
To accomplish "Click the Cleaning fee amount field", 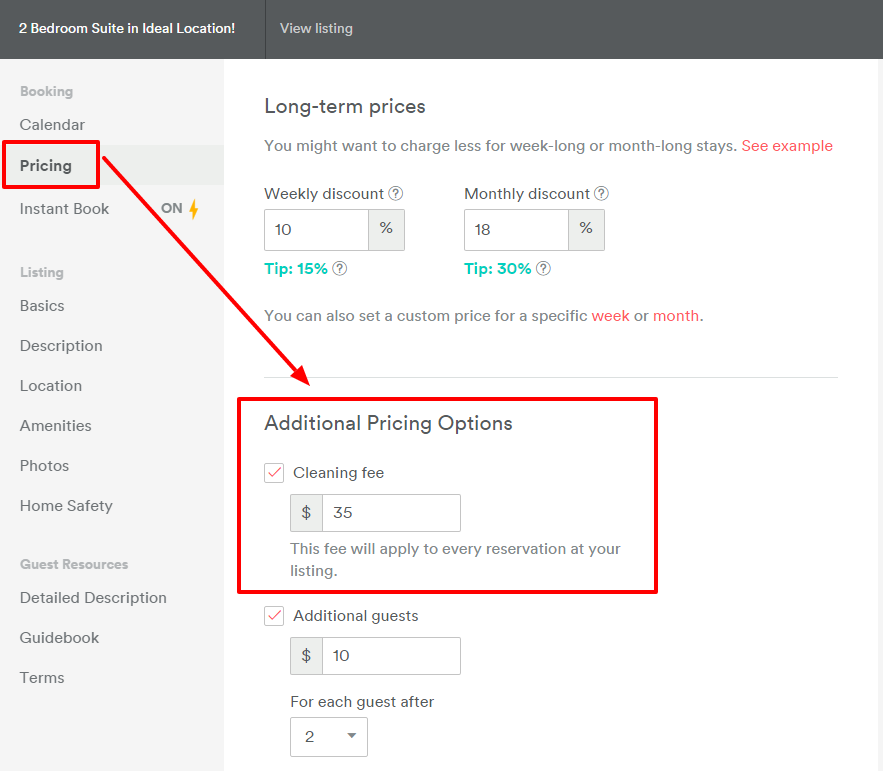I will pos(391,513).
